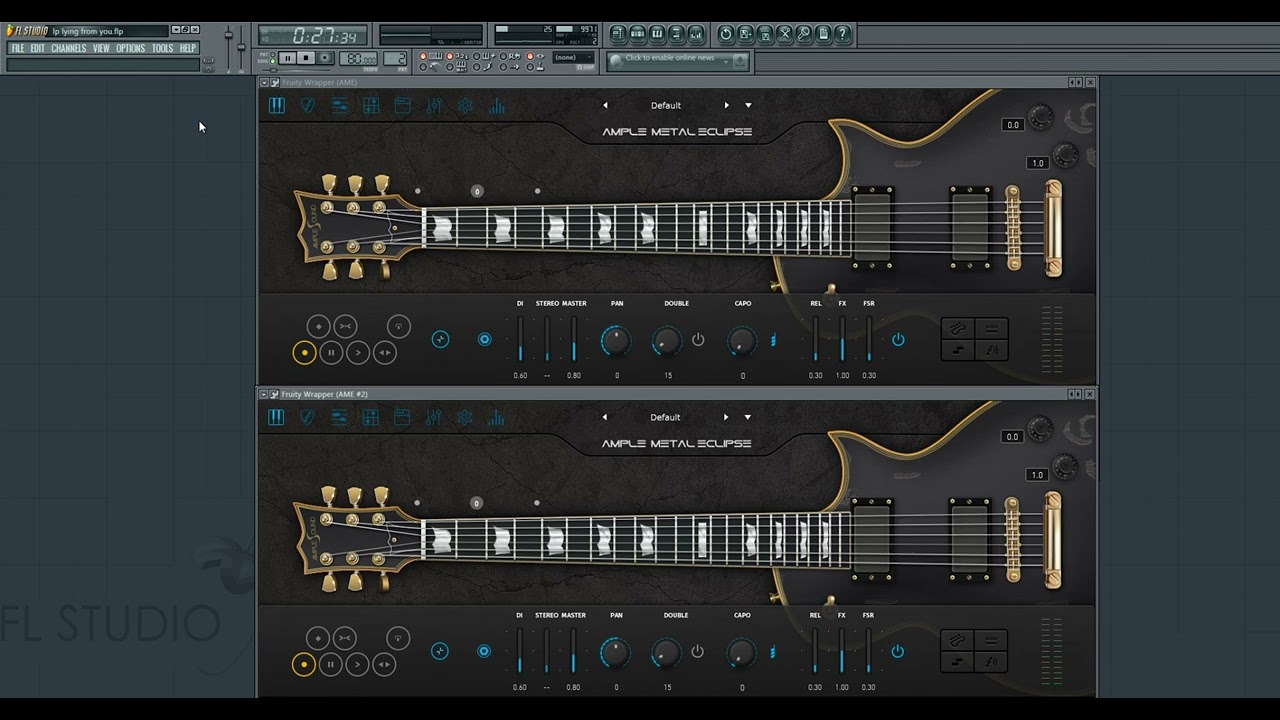The height and width of the screenshot is (720, 1280).
Task: Click the transport record button
Action: click(325, 59)
